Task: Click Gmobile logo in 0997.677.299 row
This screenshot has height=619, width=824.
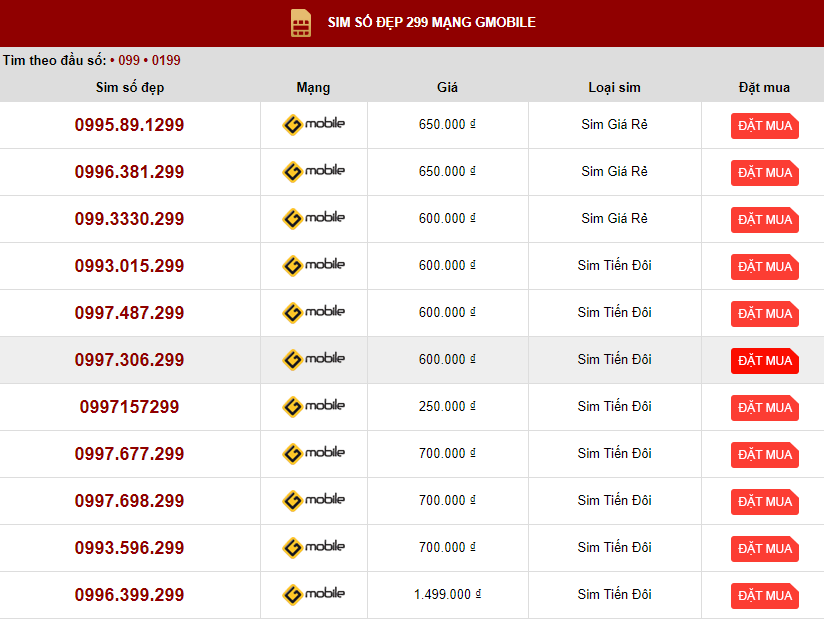Action: (314, 453)
